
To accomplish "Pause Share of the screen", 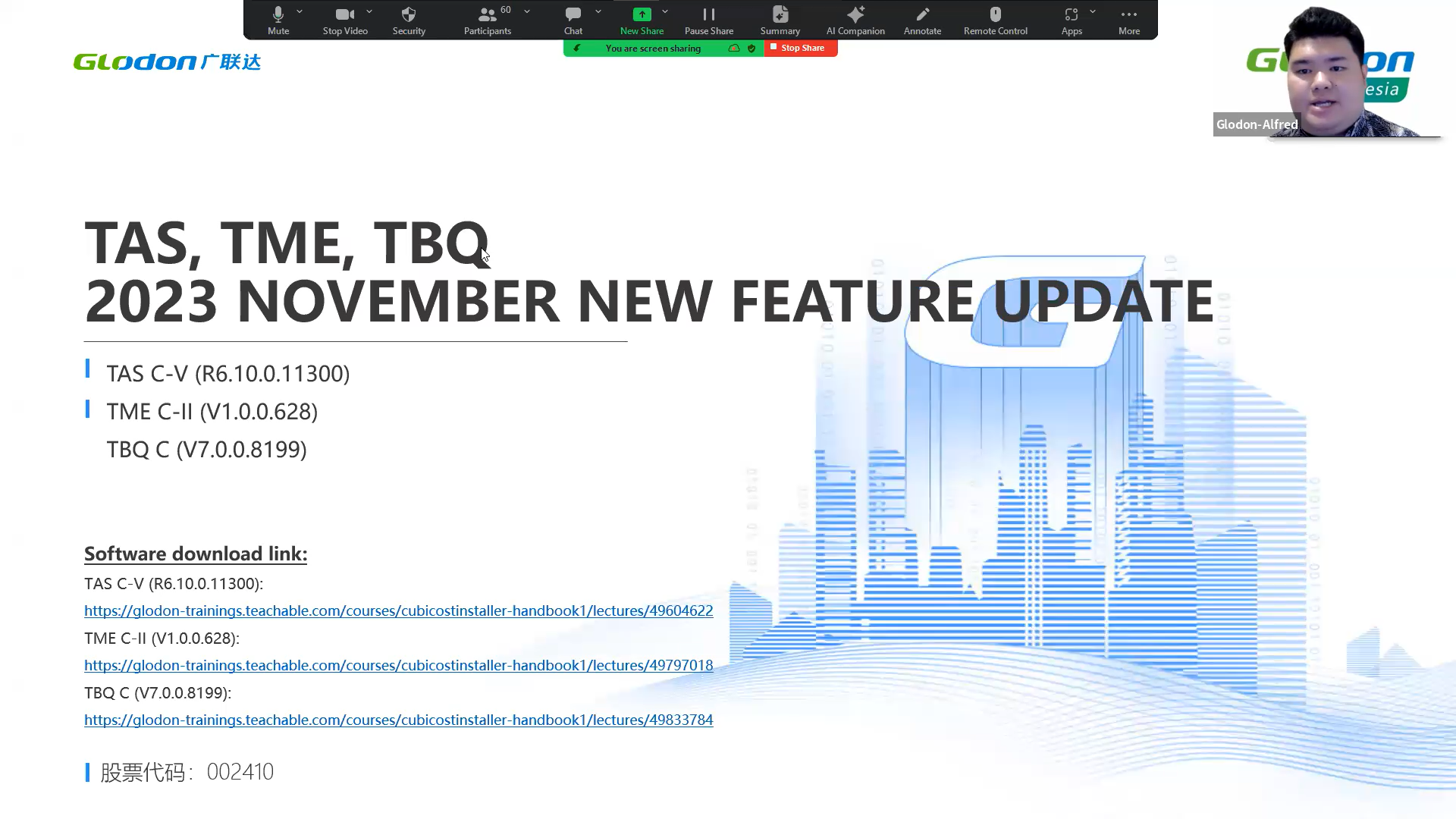I will pyautogui.click(x=709, y=20).
